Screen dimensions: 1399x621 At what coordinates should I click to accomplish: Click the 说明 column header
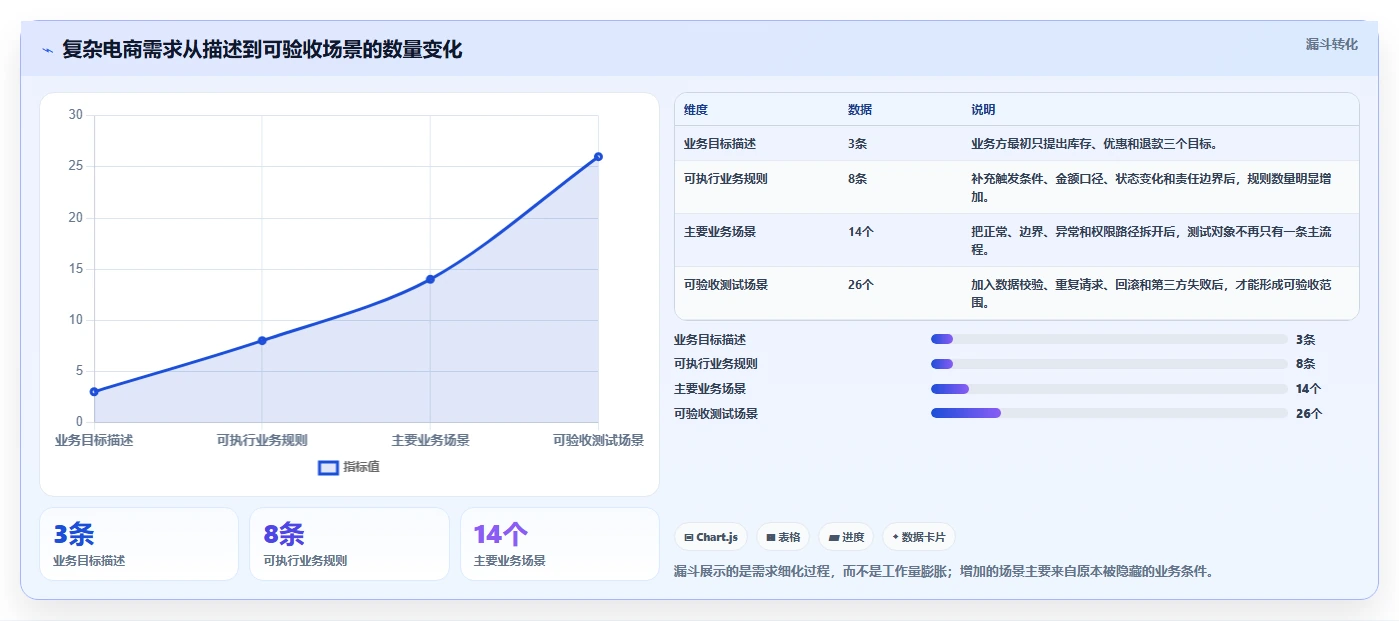[x=983, y=110]
